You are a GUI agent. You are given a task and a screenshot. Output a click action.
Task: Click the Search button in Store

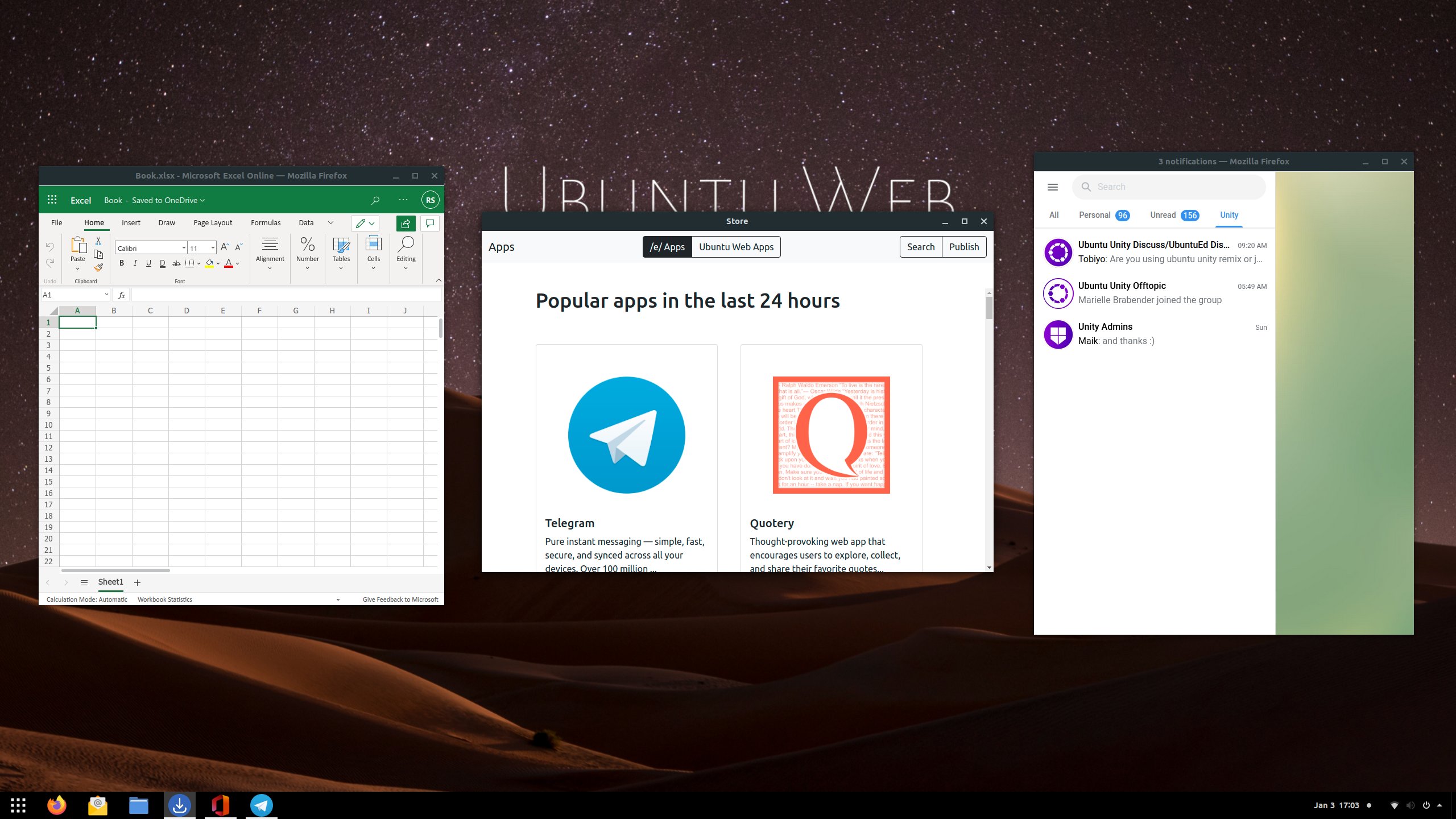click(x=921, y=247)
